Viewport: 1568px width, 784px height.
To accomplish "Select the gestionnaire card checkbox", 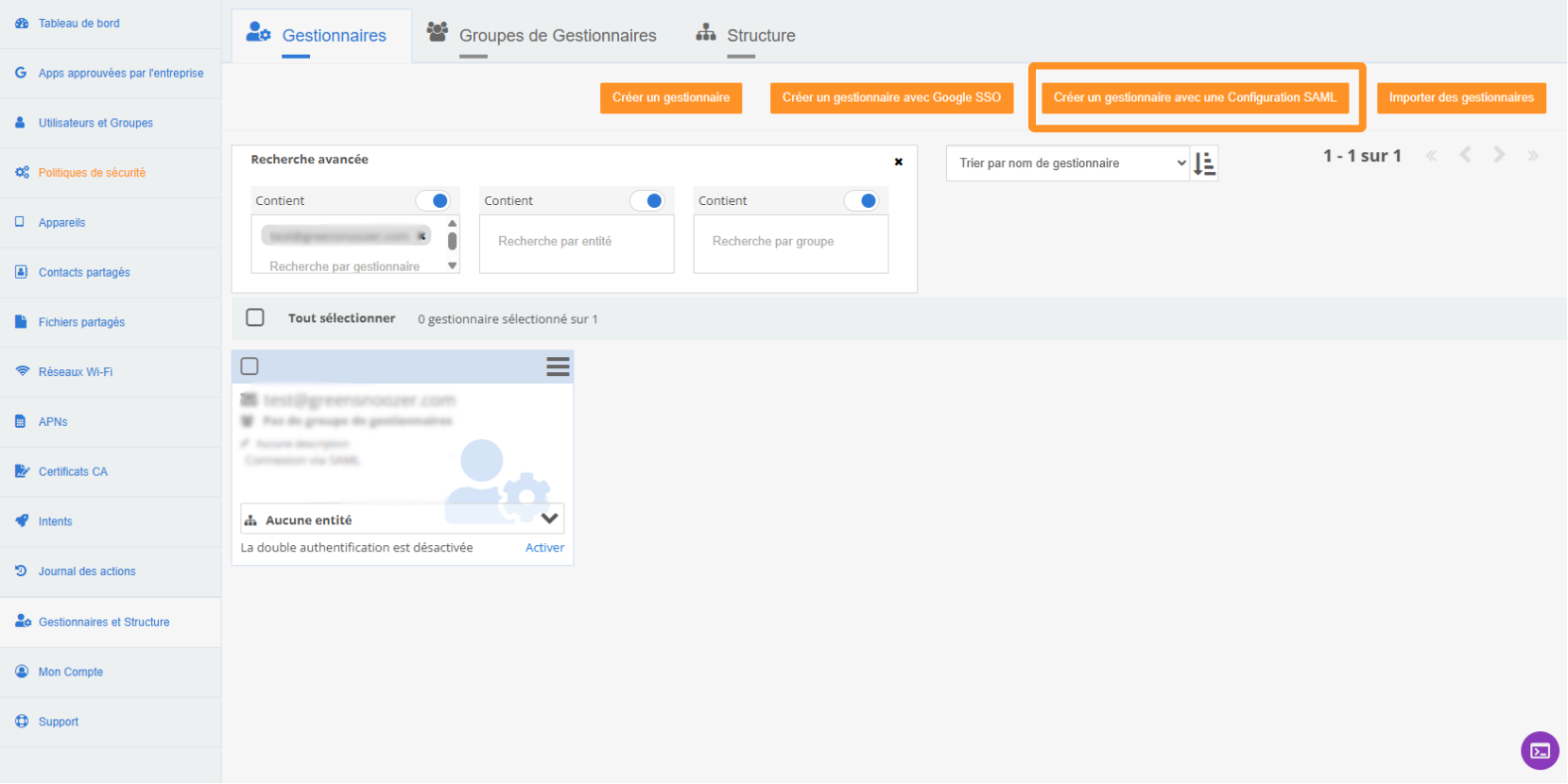I will point(250,366).
